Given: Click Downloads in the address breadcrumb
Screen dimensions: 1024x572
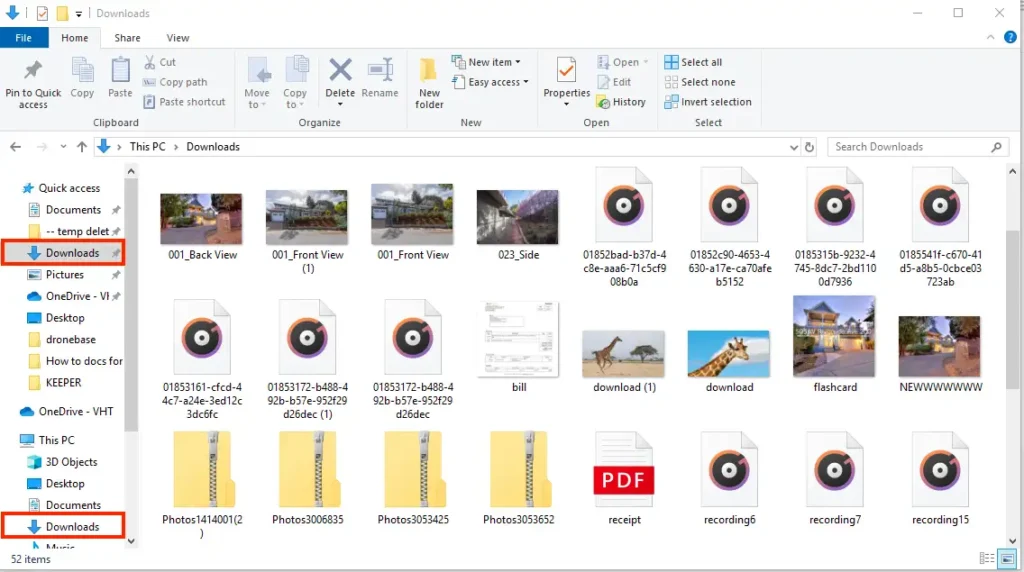Looking at the screenshot, I should (x=213, y=147).
